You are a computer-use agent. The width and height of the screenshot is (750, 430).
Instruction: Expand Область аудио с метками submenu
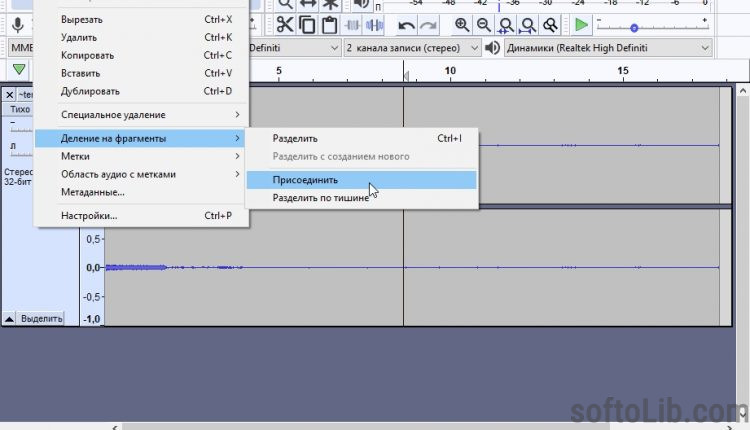coord(142,174)
